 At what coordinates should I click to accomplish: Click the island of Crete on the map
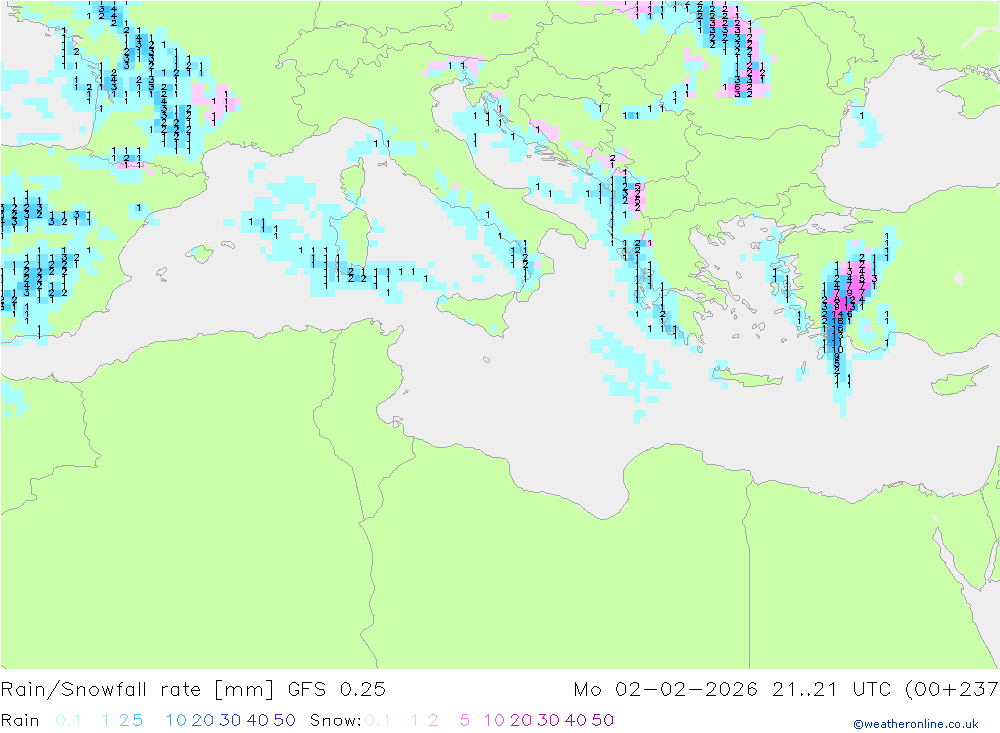747,379
